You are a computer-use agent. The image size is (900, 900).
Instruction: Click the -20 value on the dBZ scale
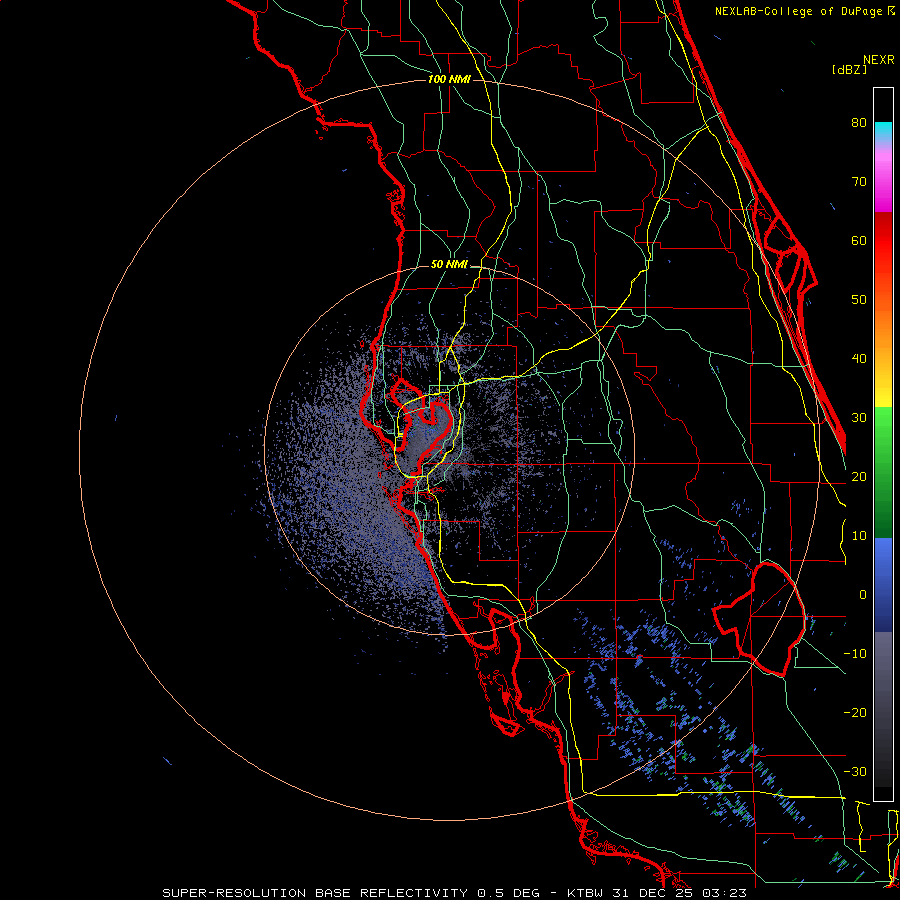pyautogui.click(x=855, y=713)
